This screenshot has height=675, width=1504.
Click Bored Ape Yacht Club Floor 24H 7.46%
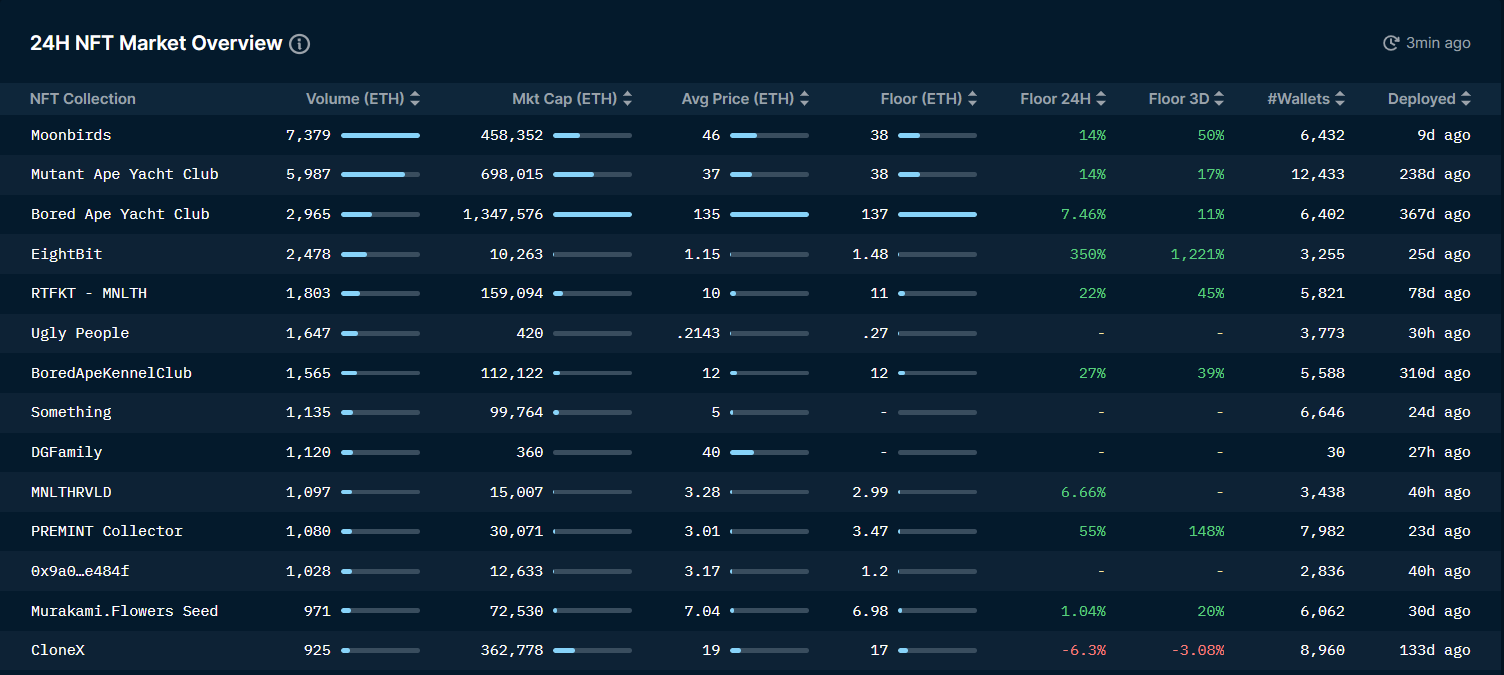click(x=1084, y=214)
